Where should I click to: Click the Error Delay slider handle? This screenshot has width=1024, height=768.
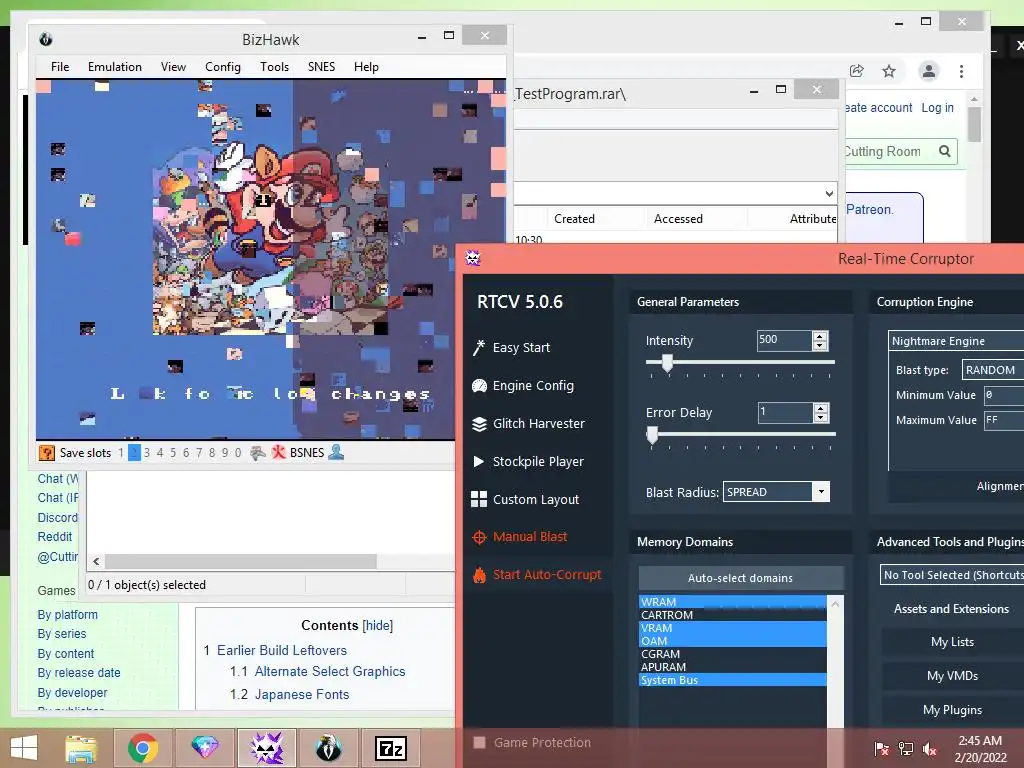point(652,435)
